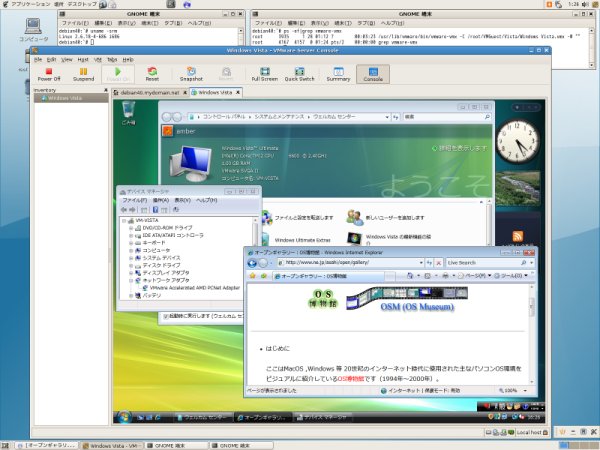Open the Host menu in VMware Server Console
The width and height of the screenshot is (600, 450).
[x=83, y=60]
